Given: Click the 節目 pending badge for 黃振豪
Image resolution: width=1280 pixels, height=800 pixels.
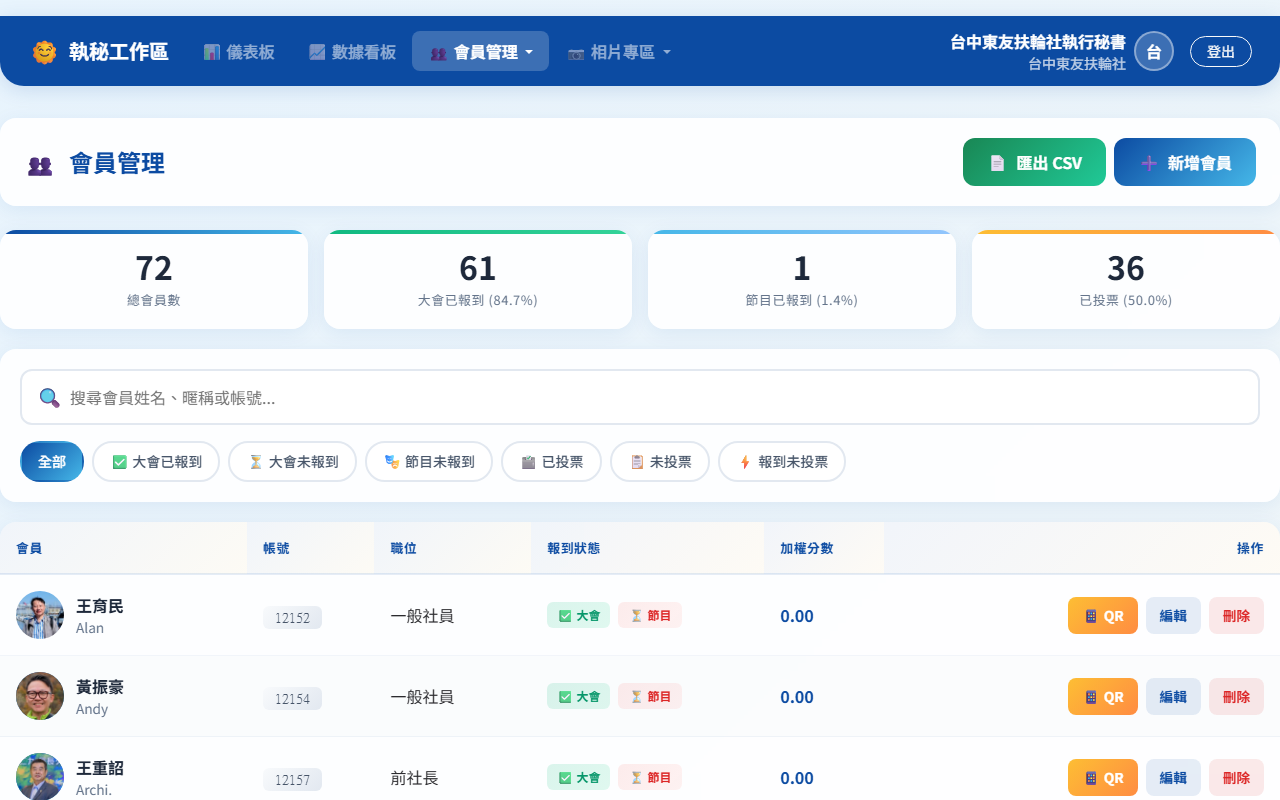Looking at the screenshot, I should (x=649, y=697).
